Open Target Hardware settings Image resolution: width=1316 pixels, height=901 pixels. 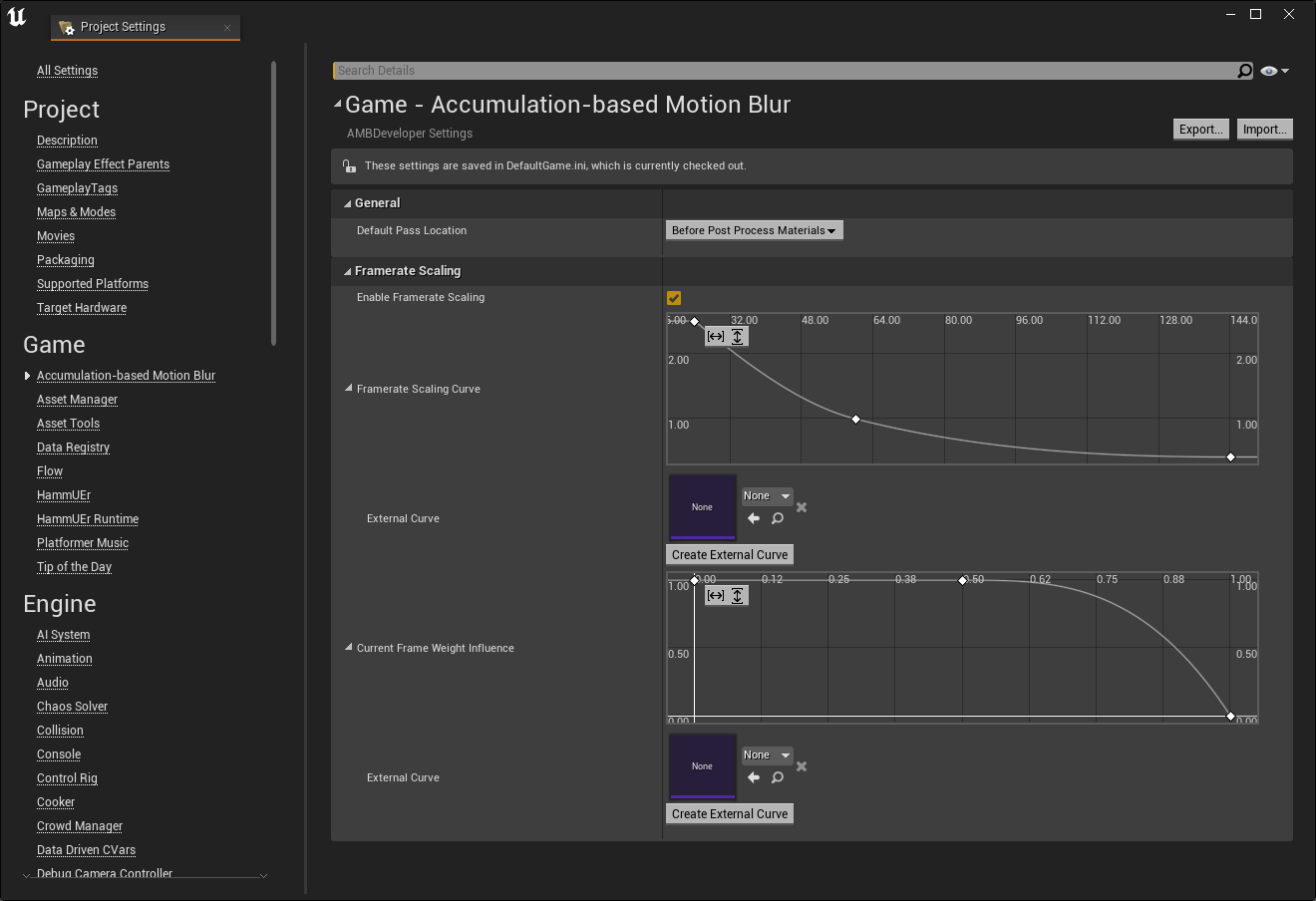coord(82,308)
